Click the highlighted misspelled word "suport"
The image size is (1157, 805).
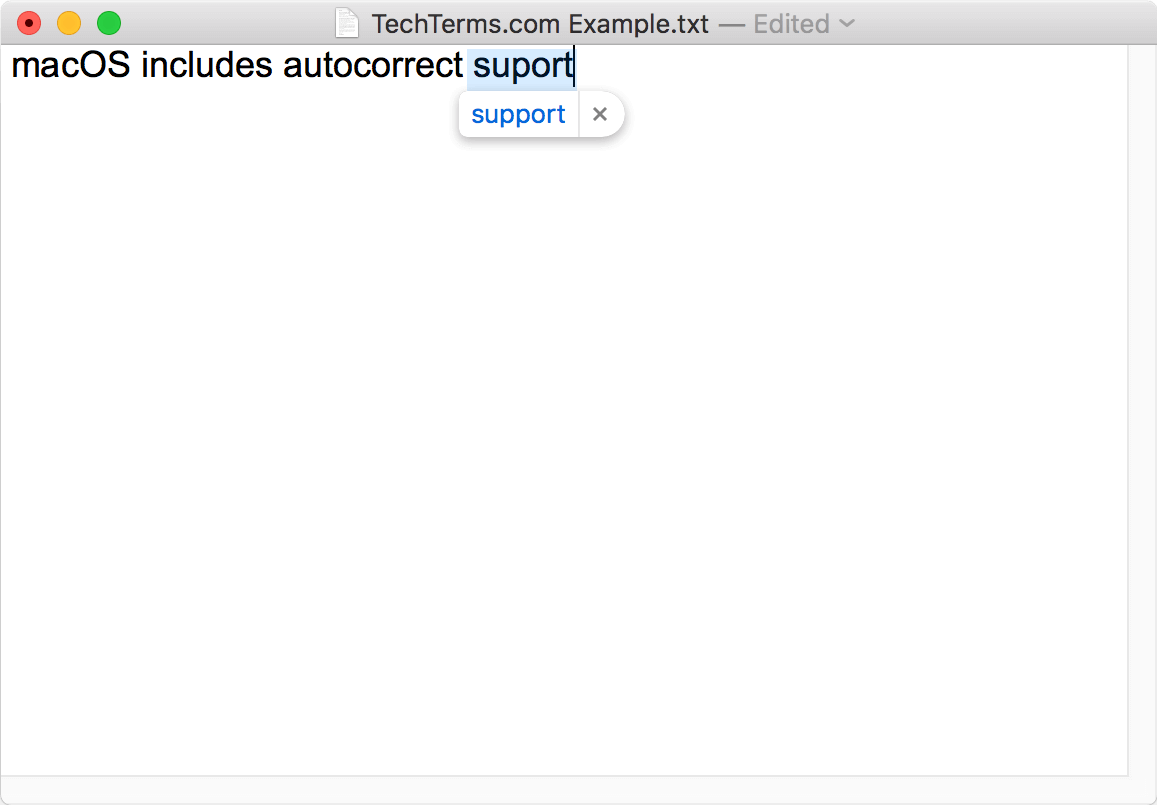[522, 66]
